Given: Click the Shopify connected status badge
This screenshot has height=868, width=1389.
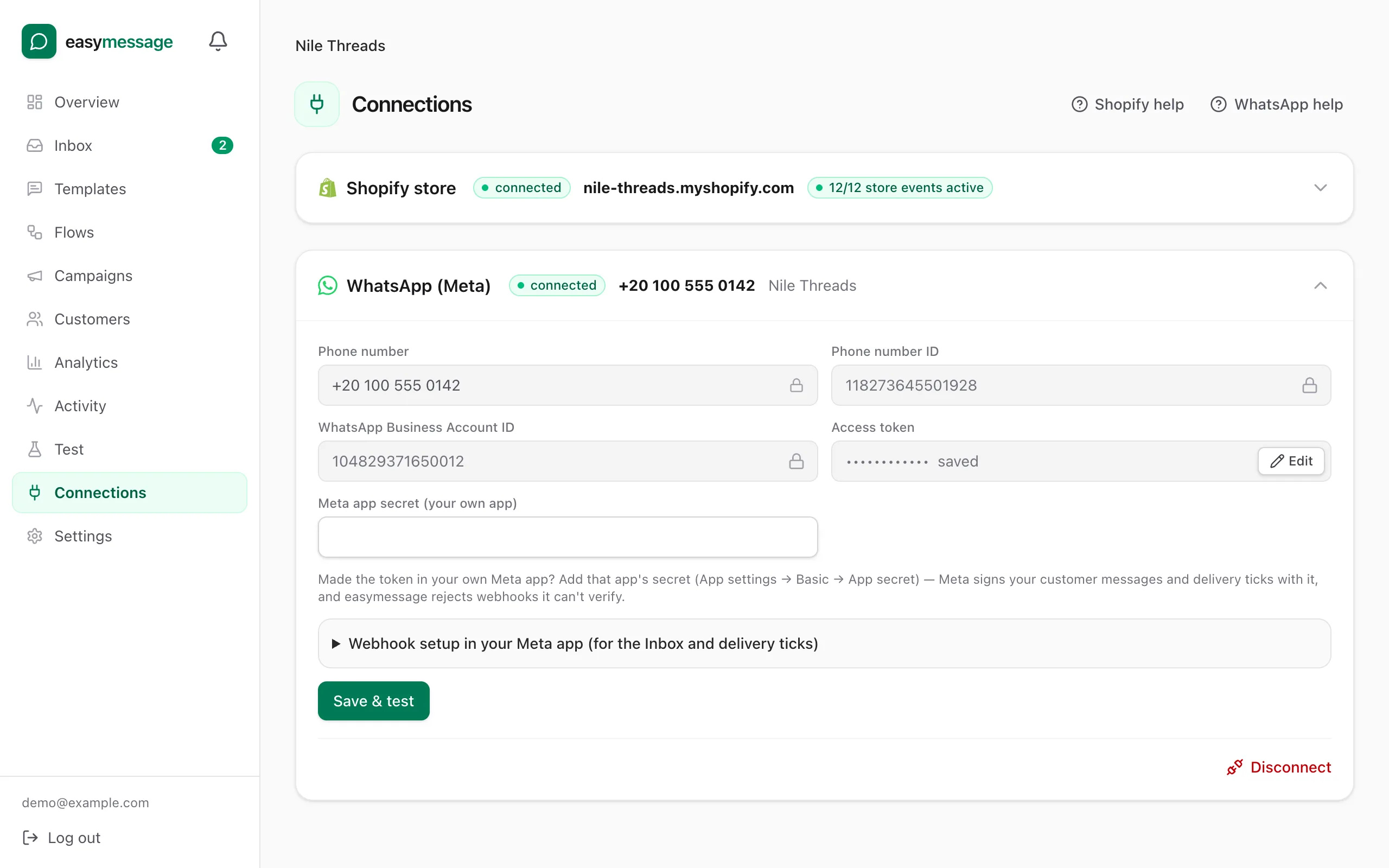Looking at the screenshot, I should (521, 188).
